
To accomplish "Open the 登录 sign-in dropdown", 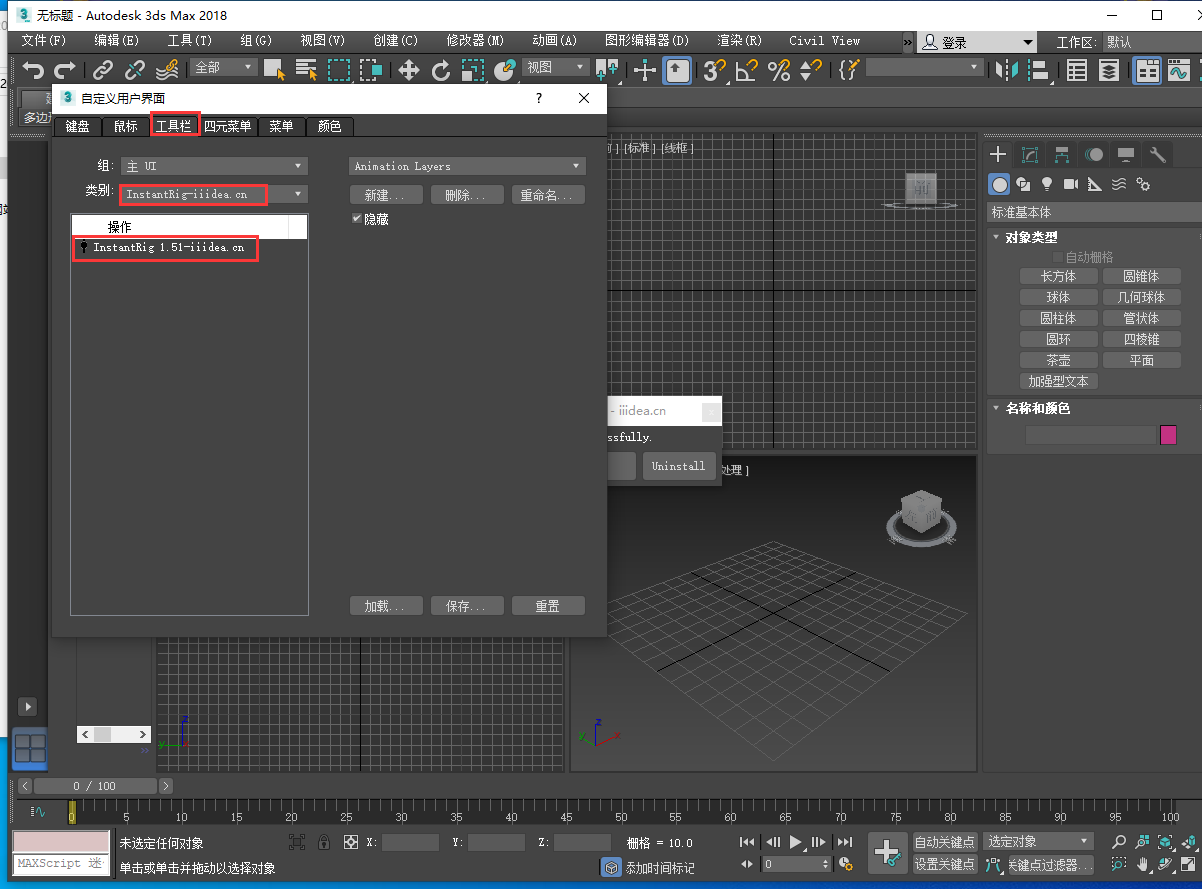I will 978,42.
